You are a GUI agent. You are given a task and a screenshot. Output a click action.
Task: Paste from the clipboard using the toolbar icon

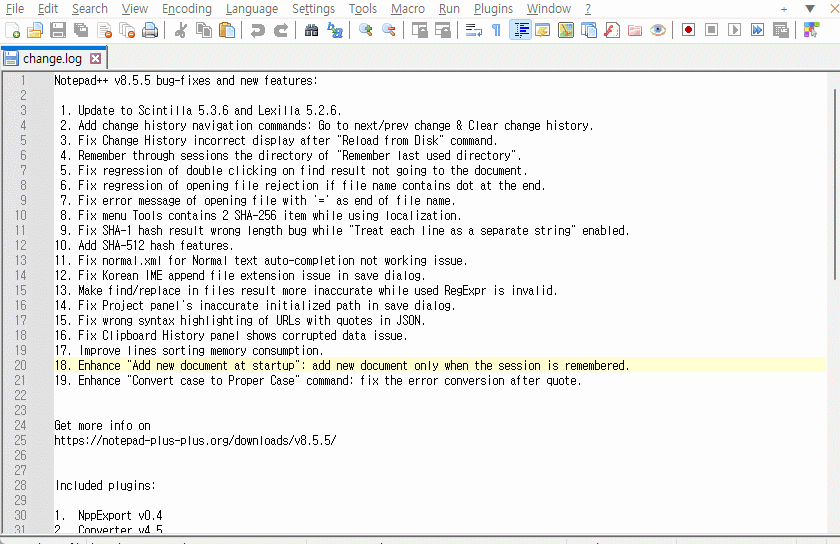click(x=227, y=31)
